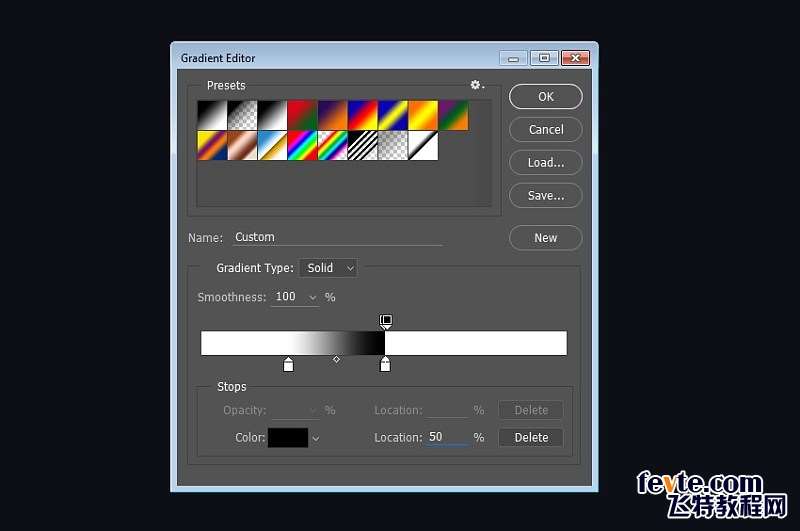Pick the red-to-green gradient preset
This screenshot has width=800, height=531.
(303, 115)
